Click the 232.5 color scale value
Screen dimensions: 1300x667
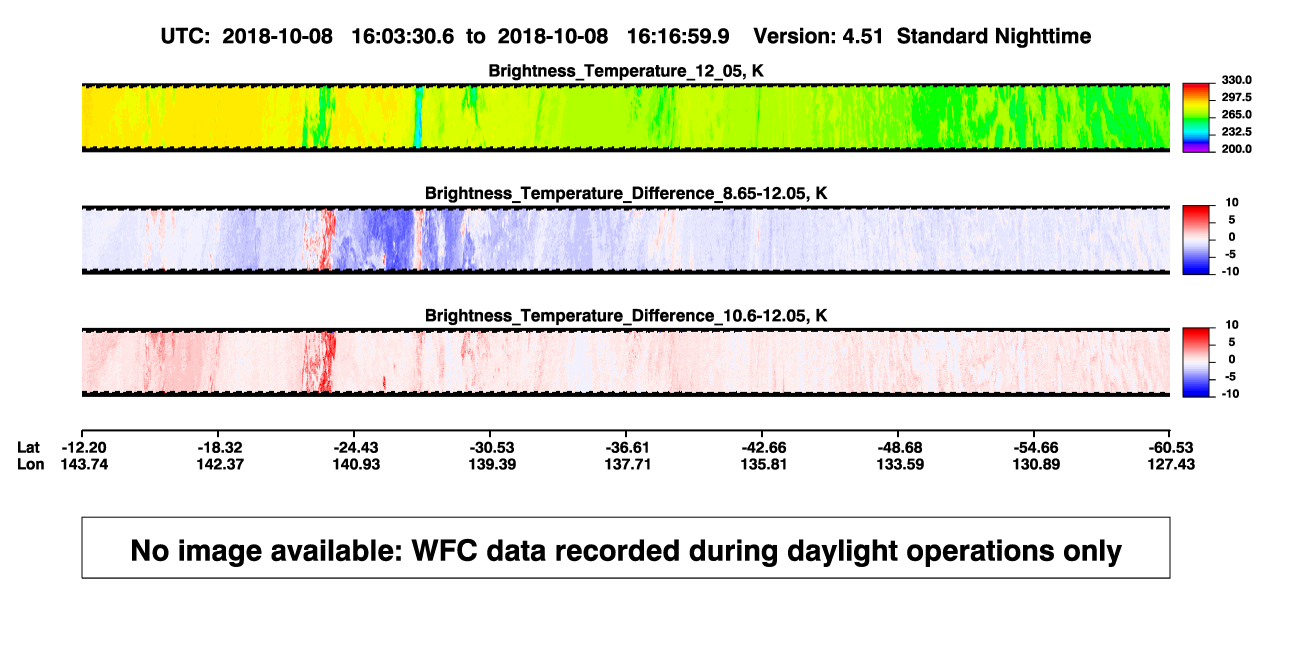pyautogui.click(x=1236, y=132)
